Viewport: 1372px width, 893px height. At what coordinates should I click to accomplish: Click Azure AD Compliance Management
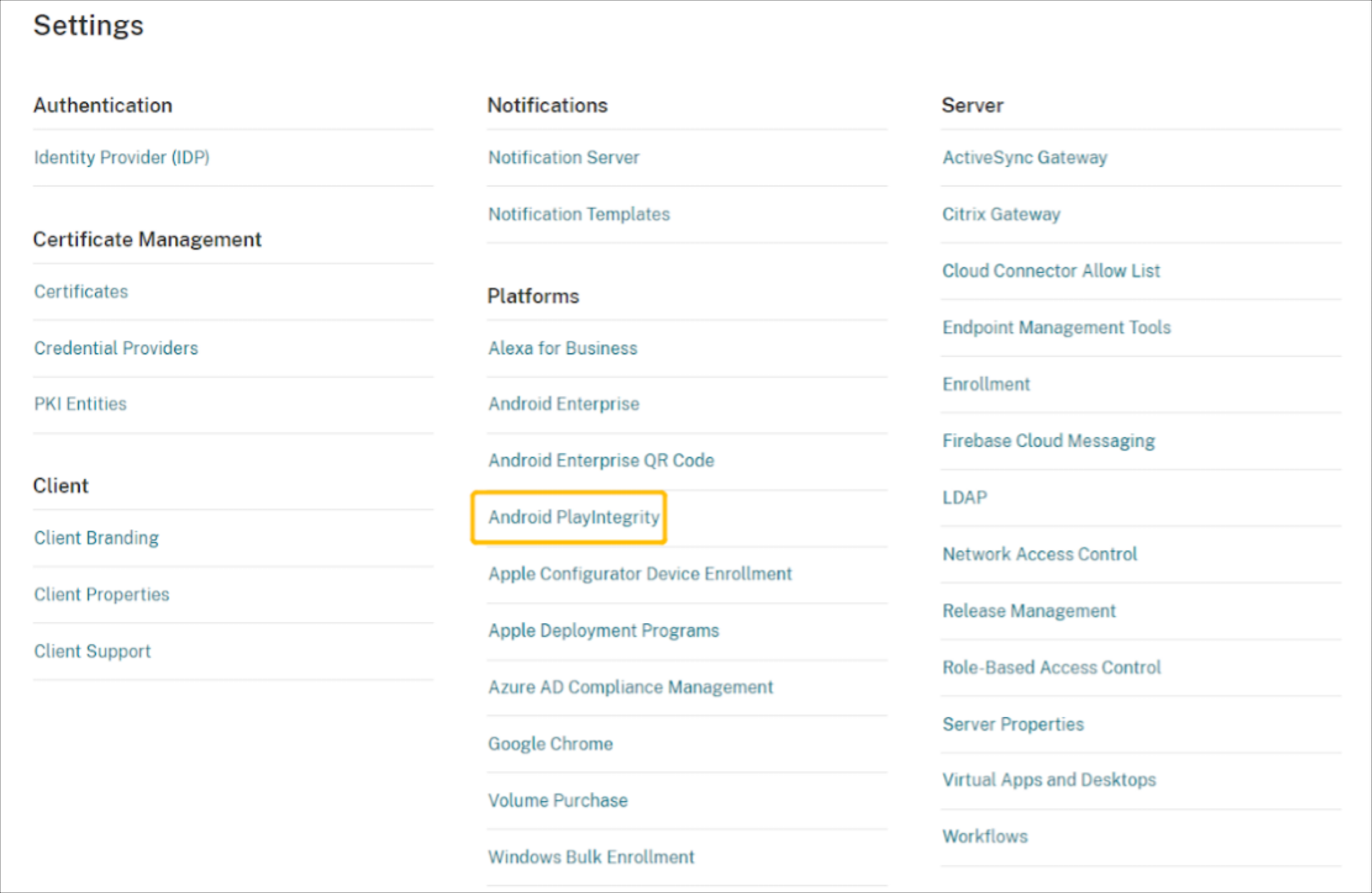[630, 687]
